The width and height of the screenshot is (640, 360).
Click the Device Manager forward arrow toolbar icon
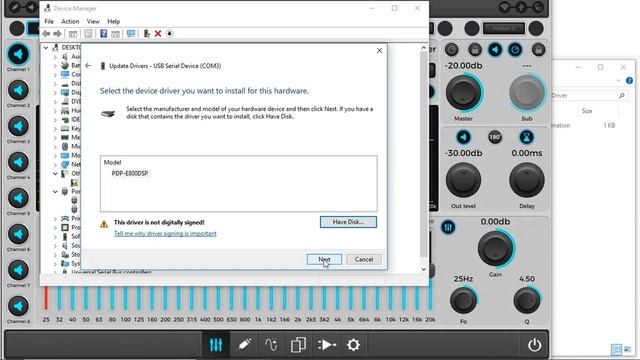coord(58,34)
